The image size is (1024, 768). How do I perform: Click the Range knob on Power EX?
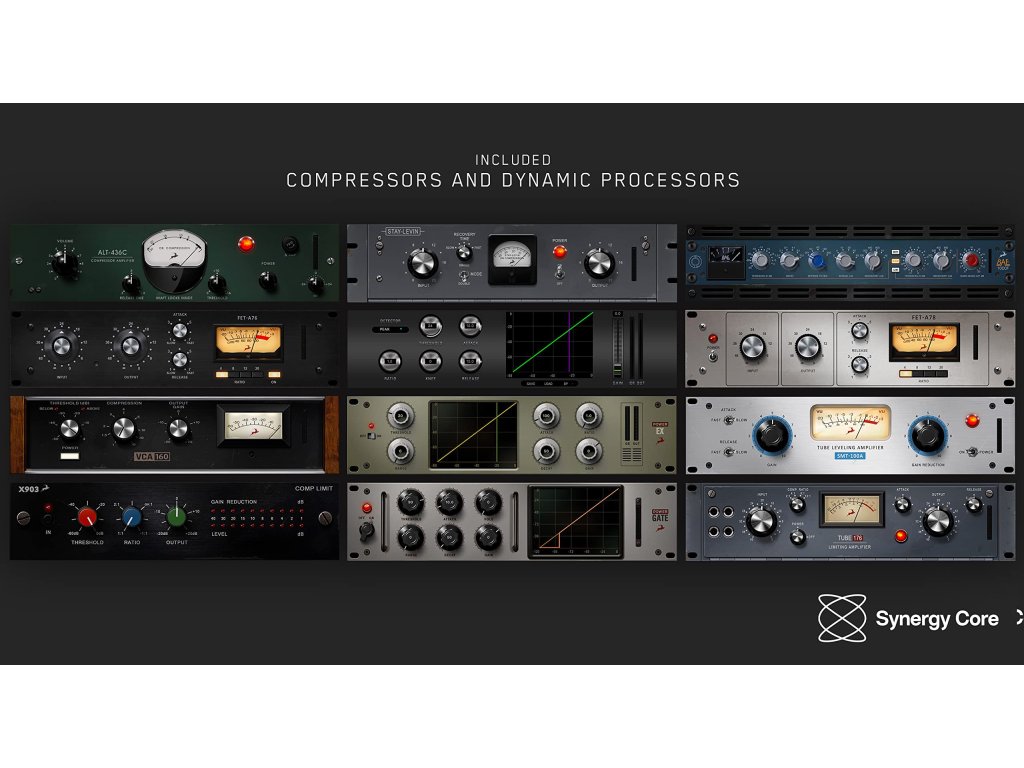tap(400, 451)
